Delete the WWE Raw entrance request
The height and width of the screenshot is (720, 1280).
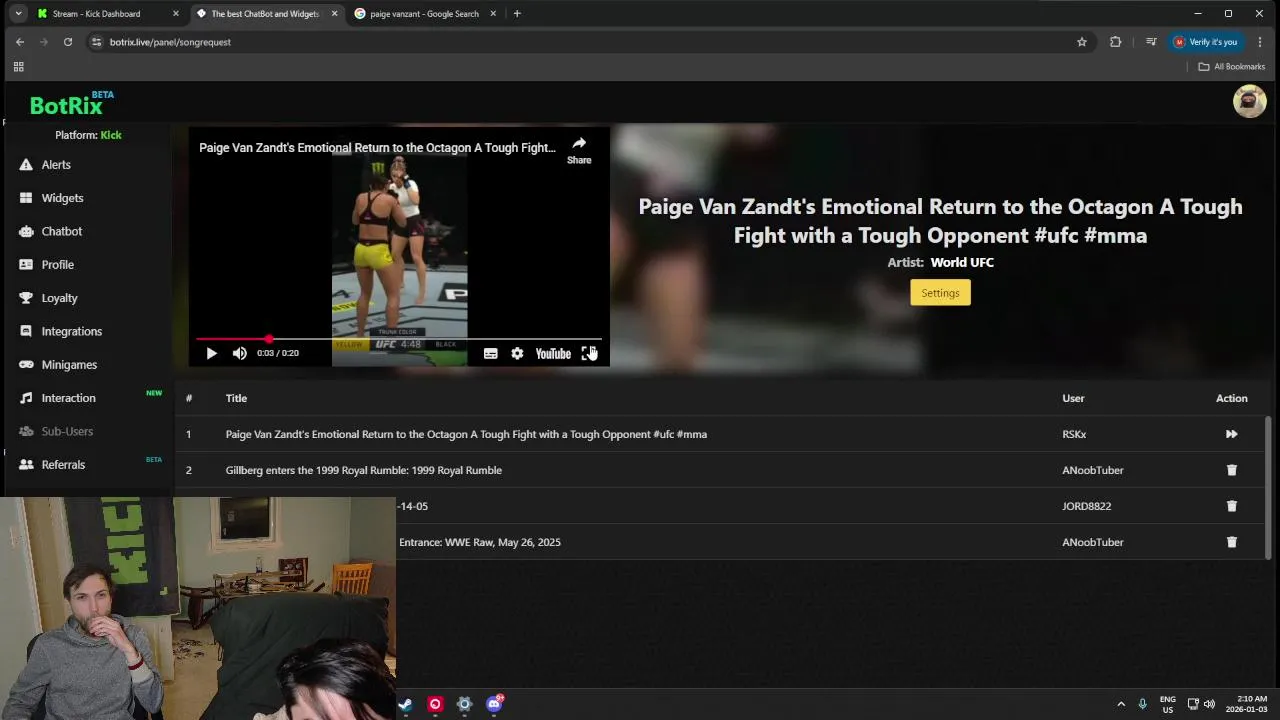(x=1231, y=542)
